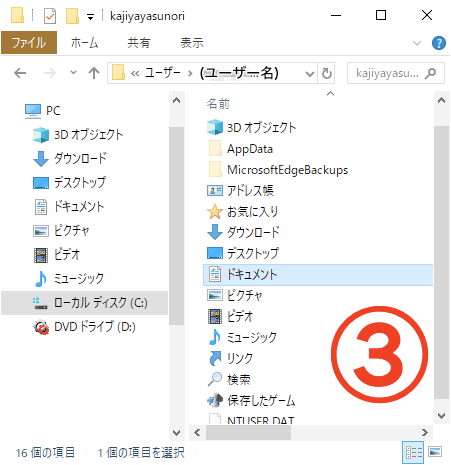Select ドキュメント in navigation pane

pos(69,207)
